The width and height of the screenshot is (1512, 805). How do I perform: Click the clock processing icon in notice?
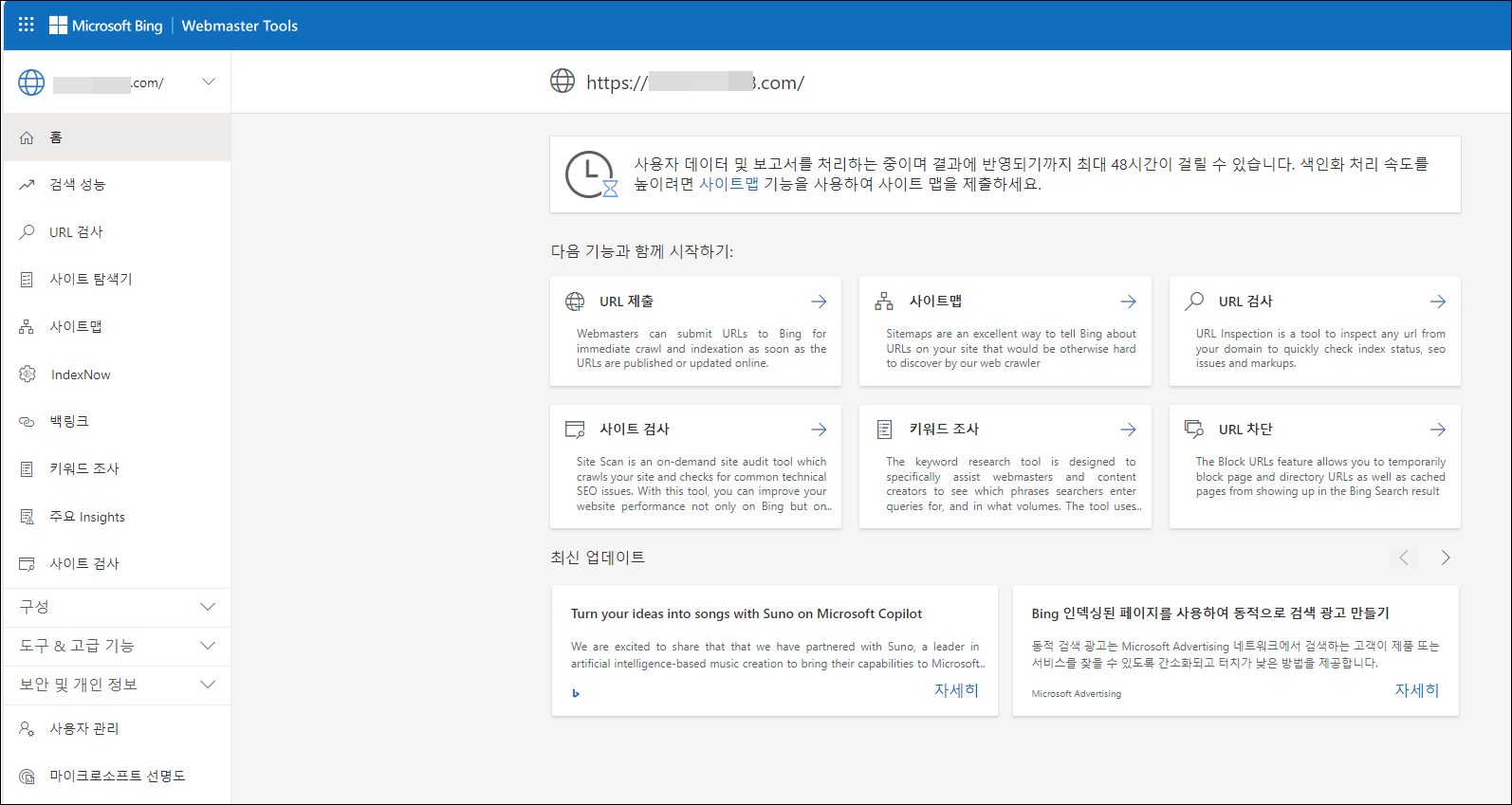click(591, 174)
